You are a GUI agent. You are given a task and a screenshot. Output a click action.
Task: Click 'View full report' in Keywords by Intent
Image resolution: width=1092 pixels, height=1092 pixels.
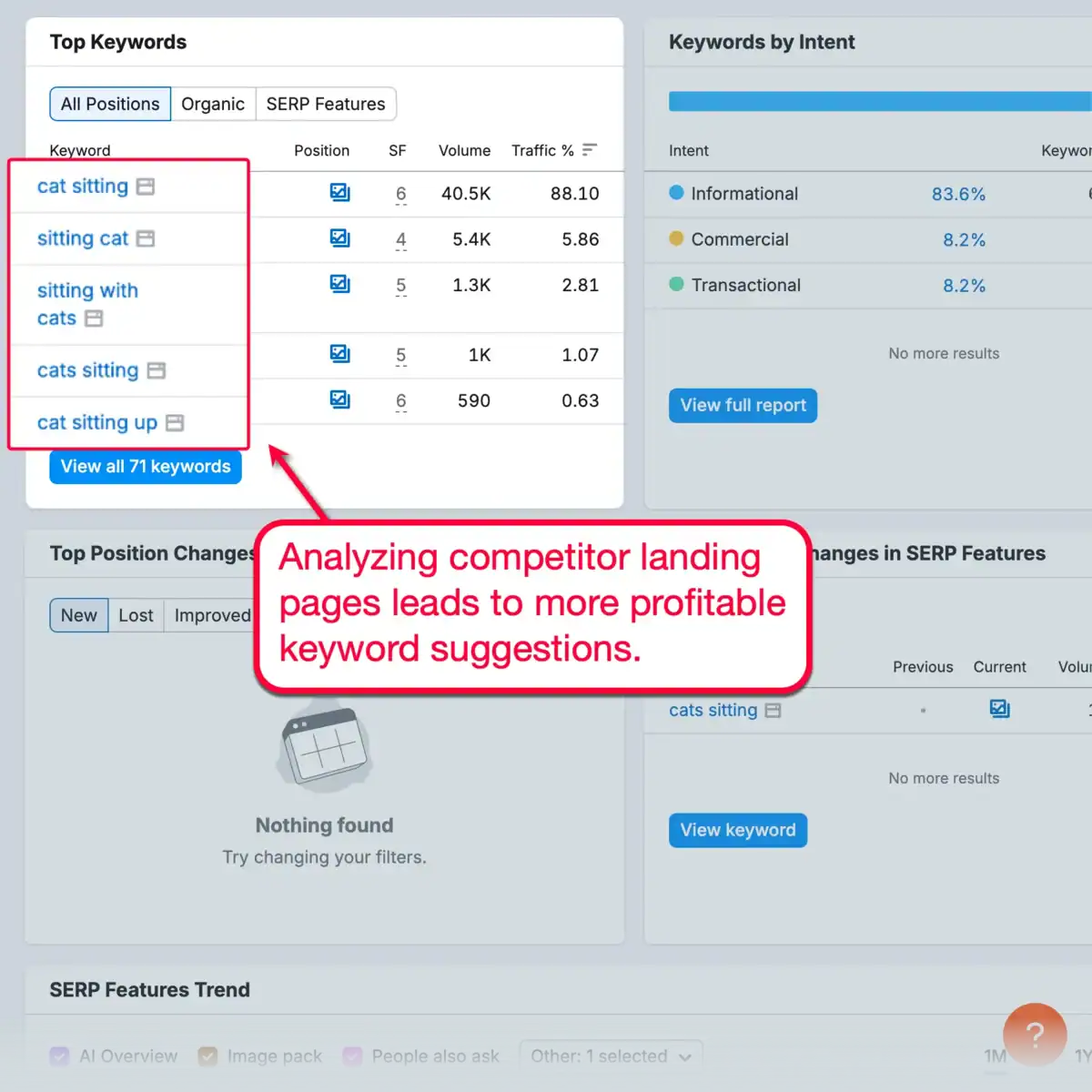[x=743, y=405]
